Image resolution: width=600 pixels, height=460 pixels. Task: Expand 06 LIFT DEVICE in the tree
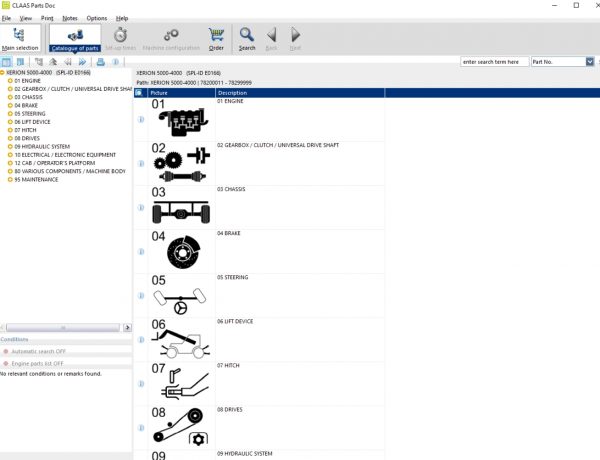point(10,122)
